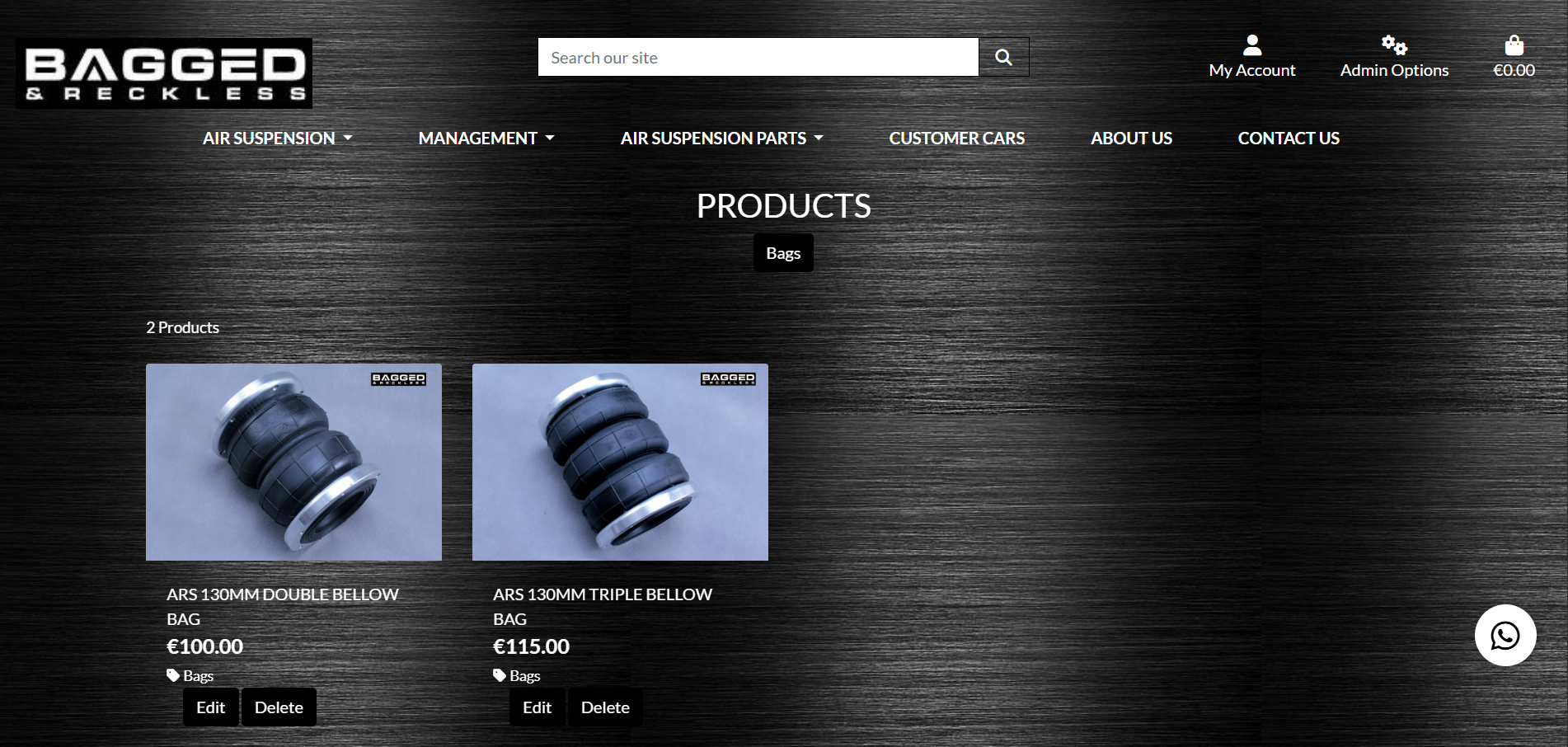Open WhatsApp chat via the round icon
The image size is (1568, 747).
tap(1505, 635)
